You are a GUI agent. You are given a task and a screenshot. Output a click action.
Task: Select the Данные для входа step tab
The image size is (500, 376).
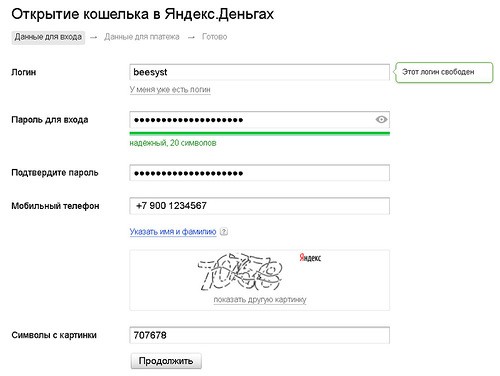(48, 37)
